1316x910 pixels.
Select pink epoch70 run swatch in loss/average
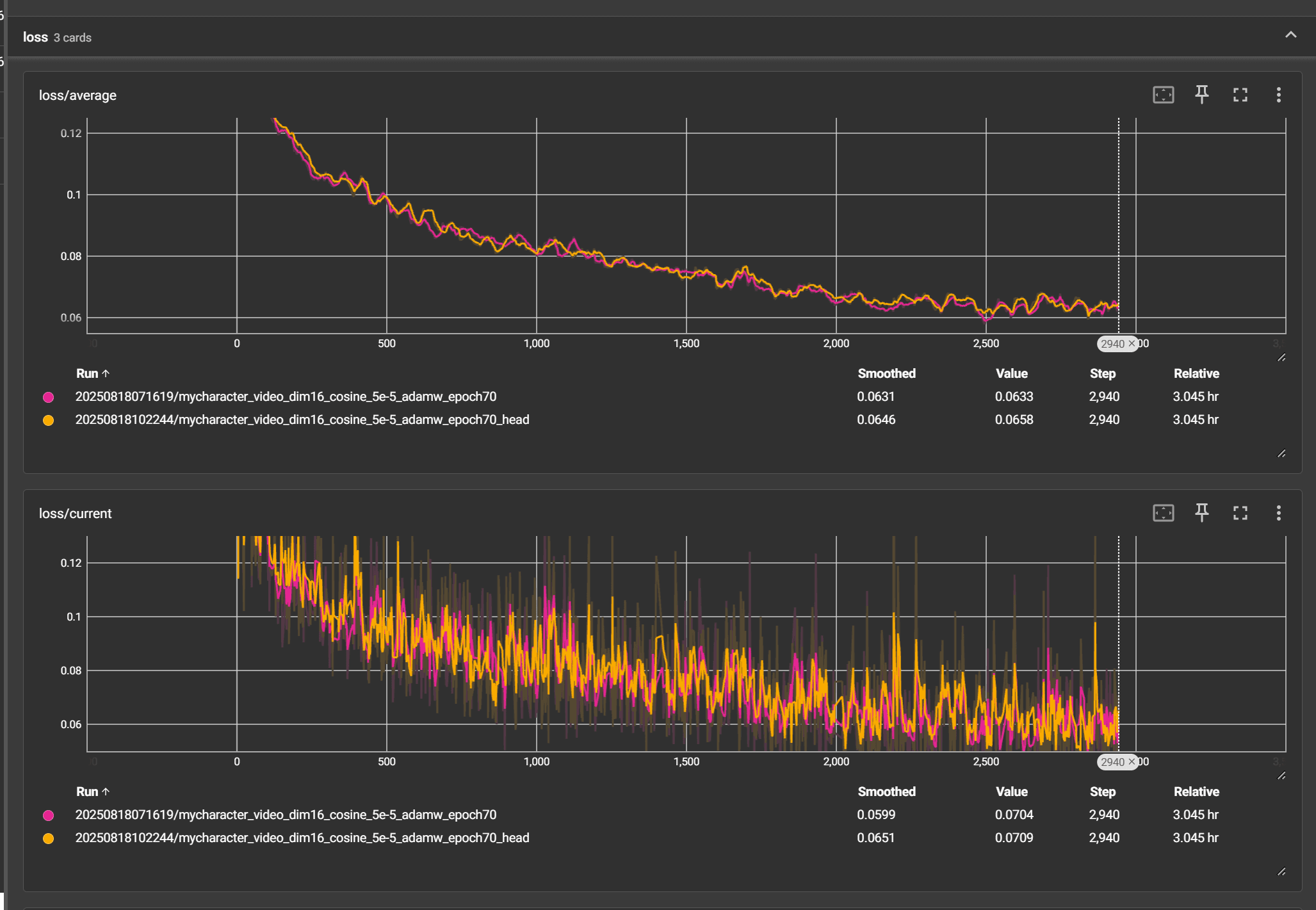click(48, 397)
